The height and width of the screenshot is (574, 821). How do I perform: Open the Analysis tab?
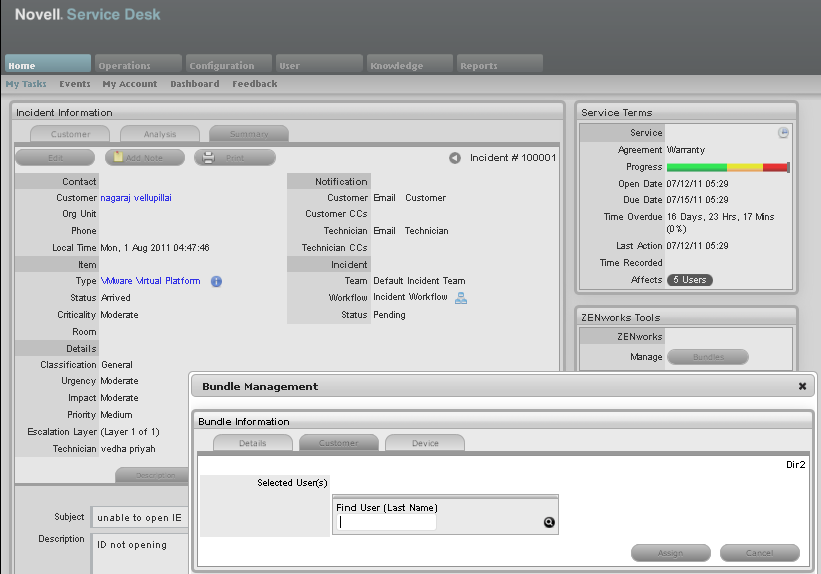click(x=160, y=134)
